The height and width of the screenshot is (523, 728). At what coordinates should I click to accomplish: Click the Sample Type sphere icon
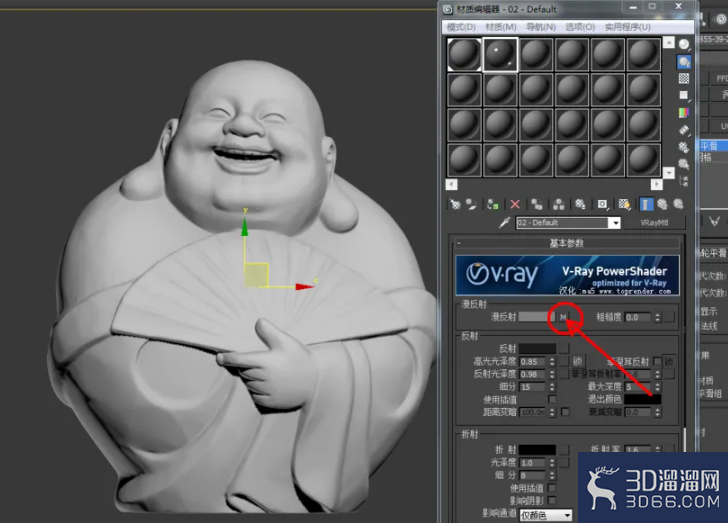coord(684,45)
